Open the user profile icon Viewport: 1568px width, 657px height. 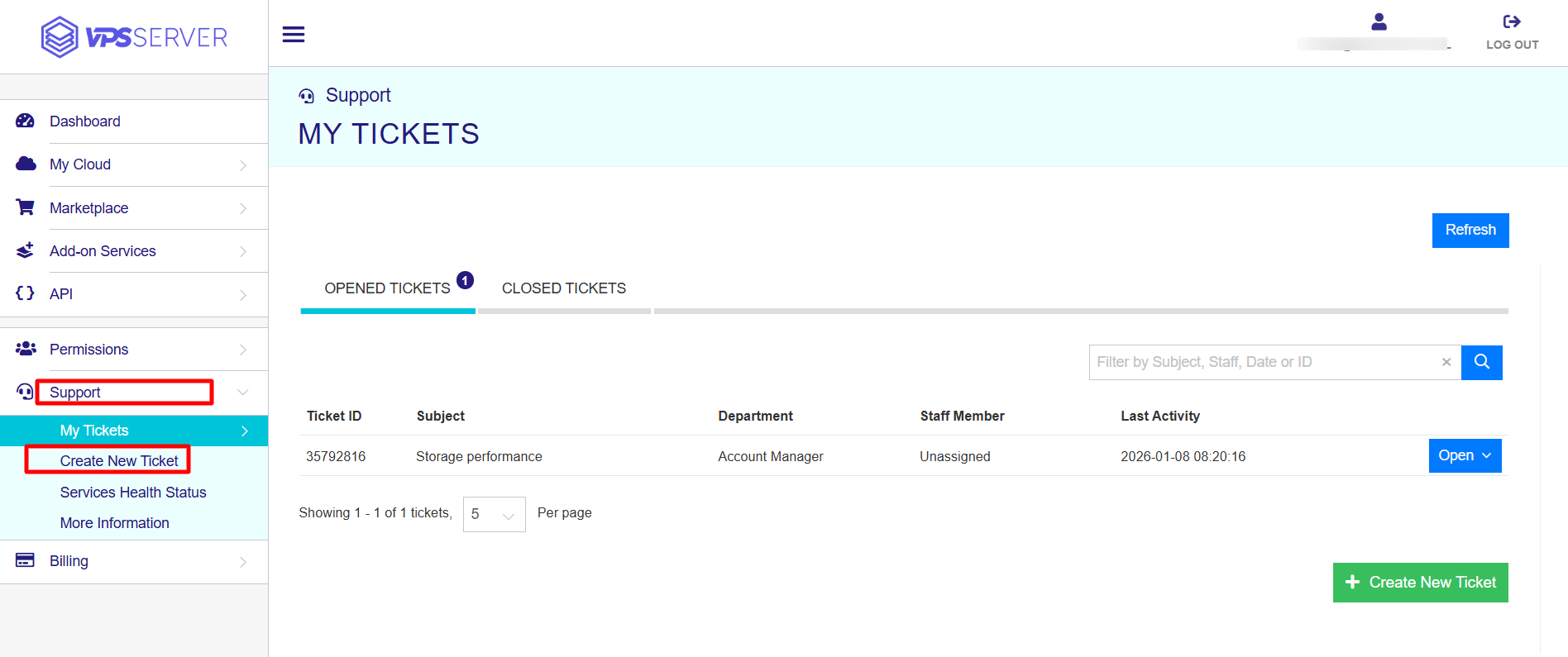1379,21
